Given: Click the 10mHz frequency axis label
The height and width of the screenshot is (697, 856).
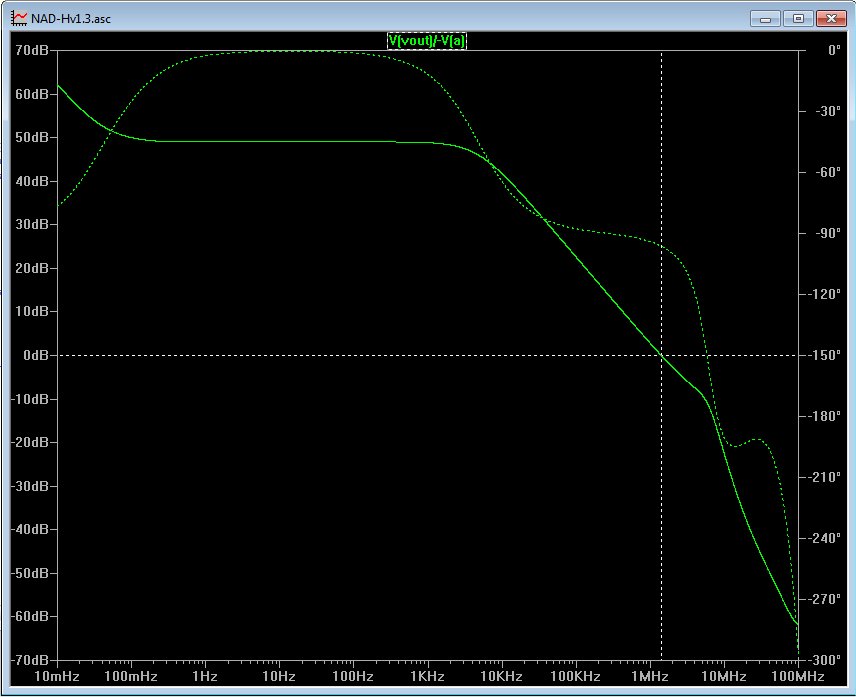Looking at the screenshot, I should 57,677.
